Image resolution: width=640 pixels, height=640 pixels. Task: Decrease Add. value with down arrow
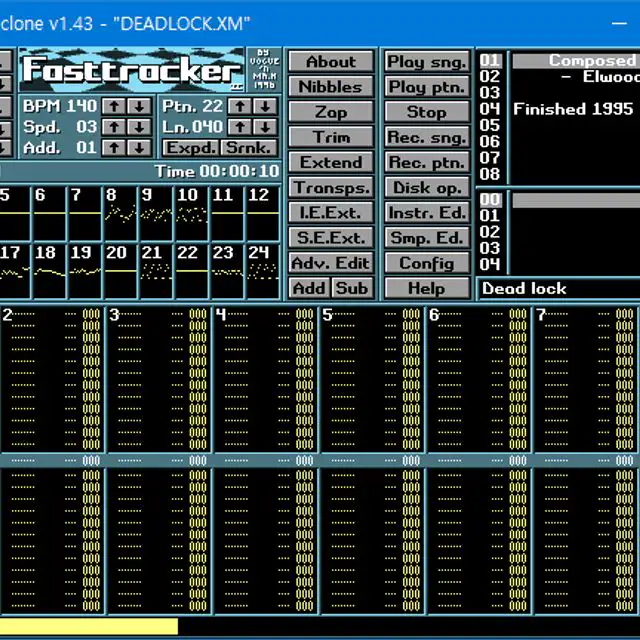[x=139, y=148]
